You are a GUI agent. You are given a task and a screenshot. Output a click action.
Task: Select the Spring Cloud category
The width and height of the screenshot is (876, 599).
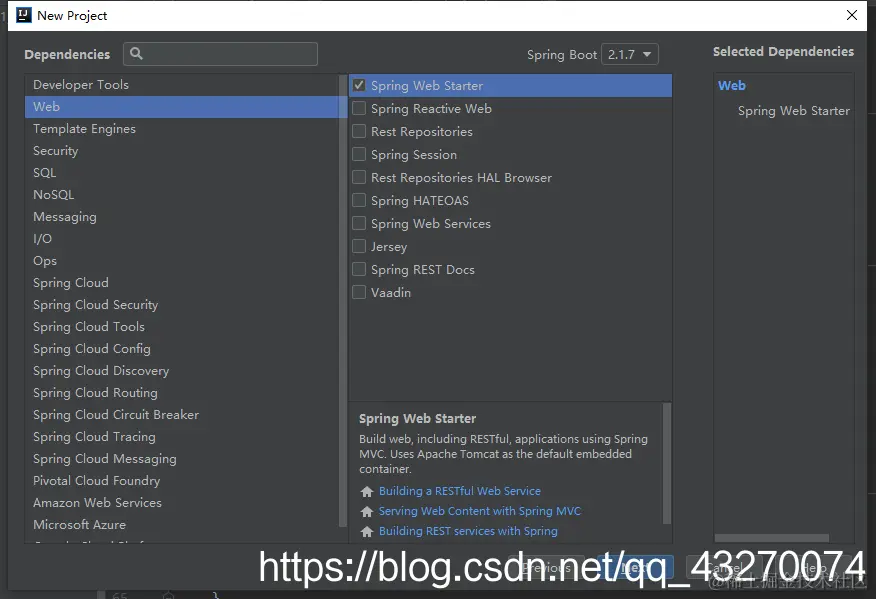(182, 282)
